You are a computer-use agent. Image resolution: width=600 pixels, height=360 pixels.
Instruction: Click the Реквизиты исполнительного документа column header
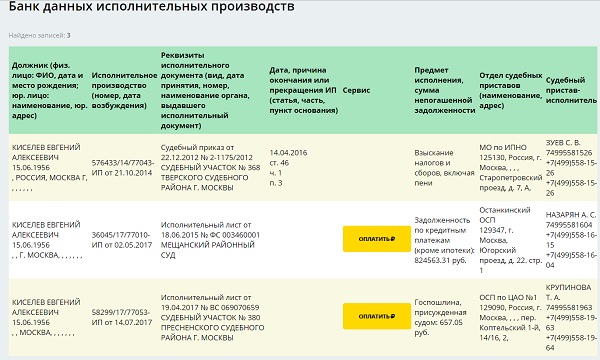click(205, 90)
